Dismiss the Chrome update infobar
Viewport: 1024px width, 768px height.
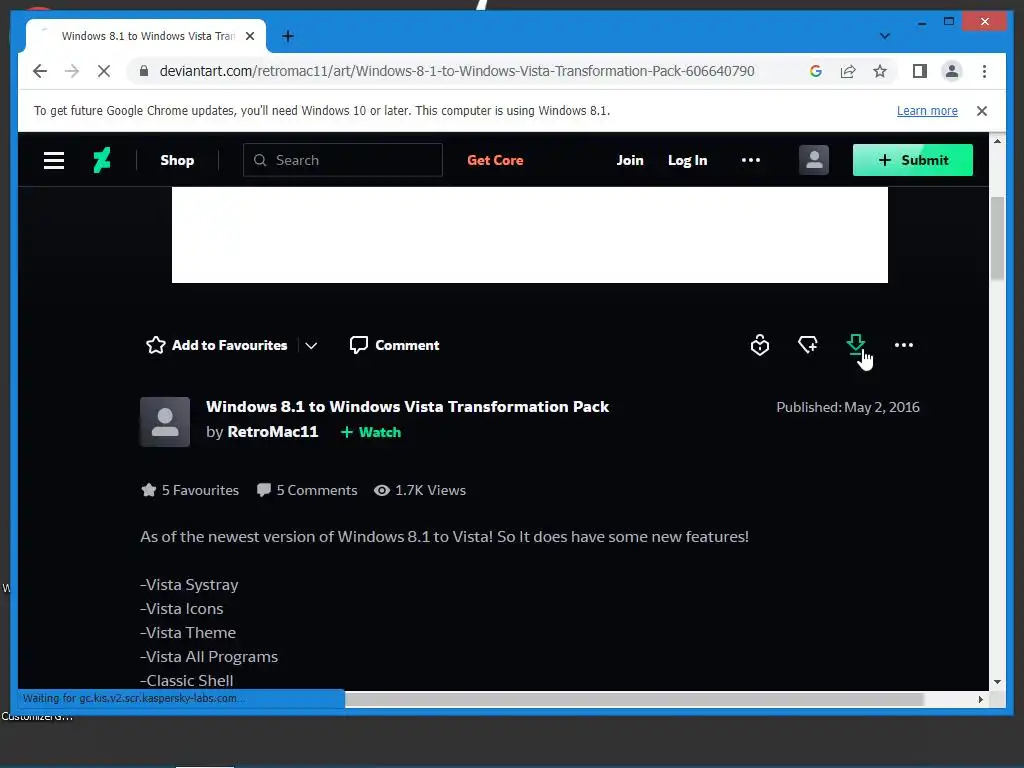[x=982, y=111]
